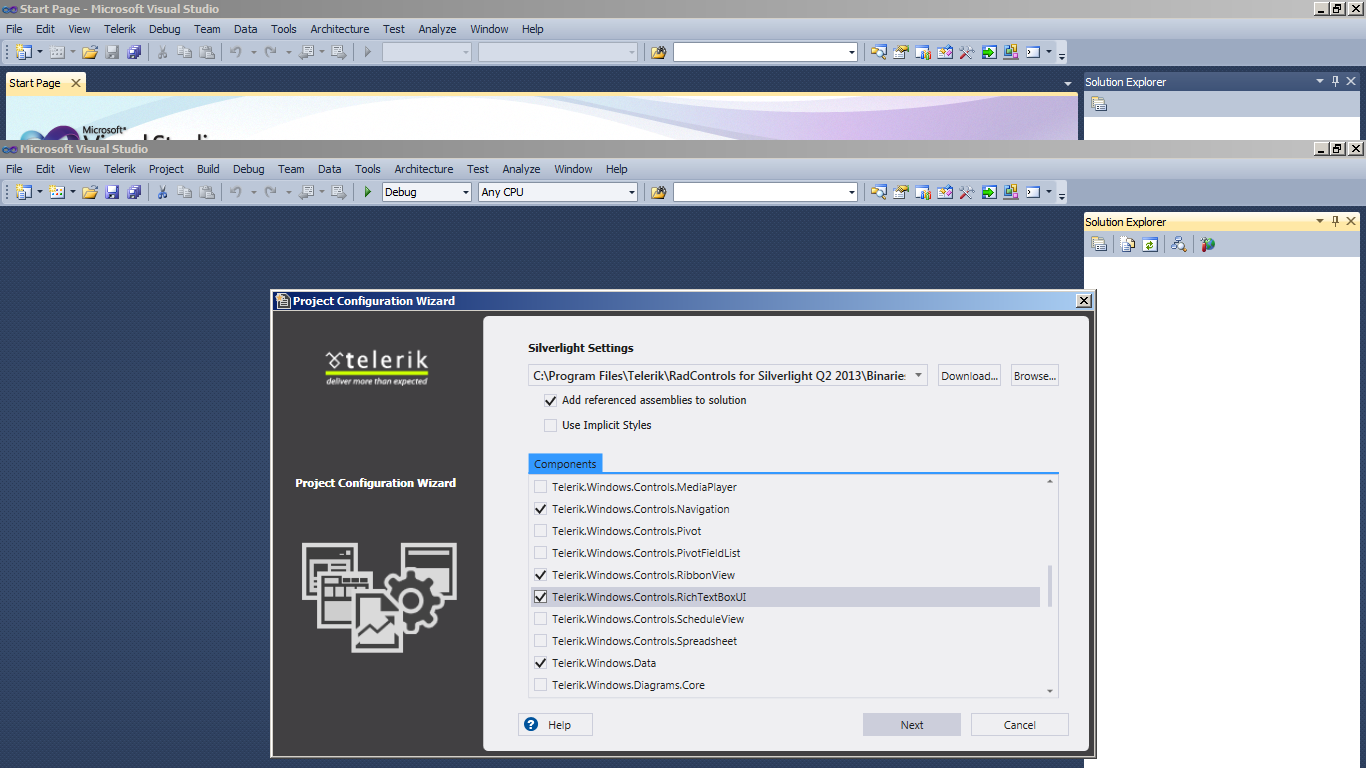Click Refresh icon in front Solution Explorer panel
Viewport: 1366px width, 768px height.
tap(1150, 244)
